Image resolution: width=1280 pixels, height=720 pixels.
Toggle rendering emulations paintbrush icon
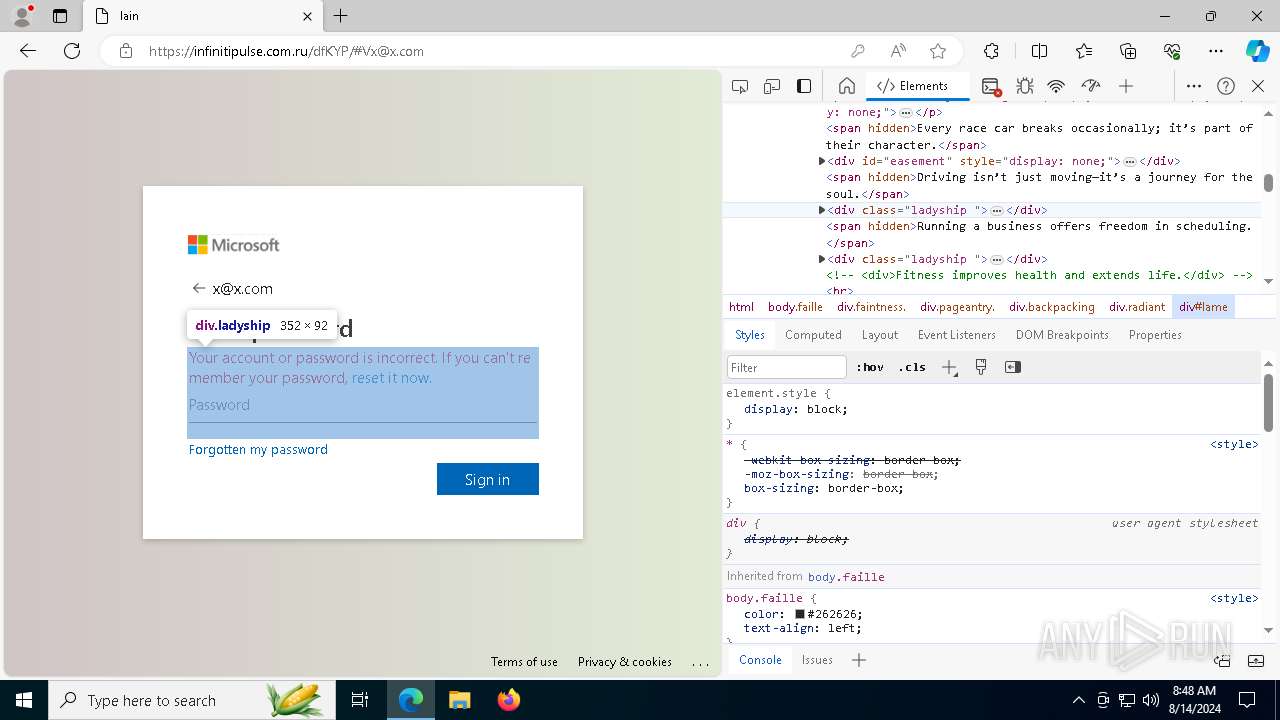[981, 367]
